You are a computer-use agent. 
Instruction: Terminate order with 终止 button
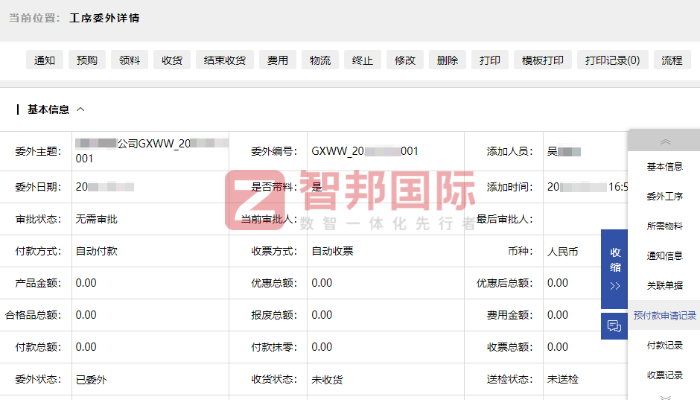coord(363,60)
